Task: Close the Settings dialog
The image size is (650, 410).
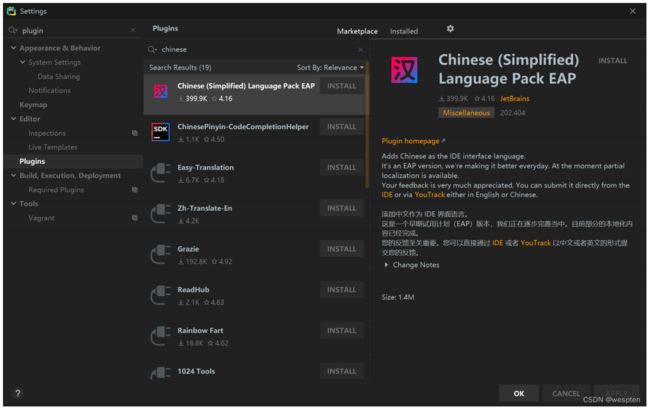Action: (x=633, y=11)
